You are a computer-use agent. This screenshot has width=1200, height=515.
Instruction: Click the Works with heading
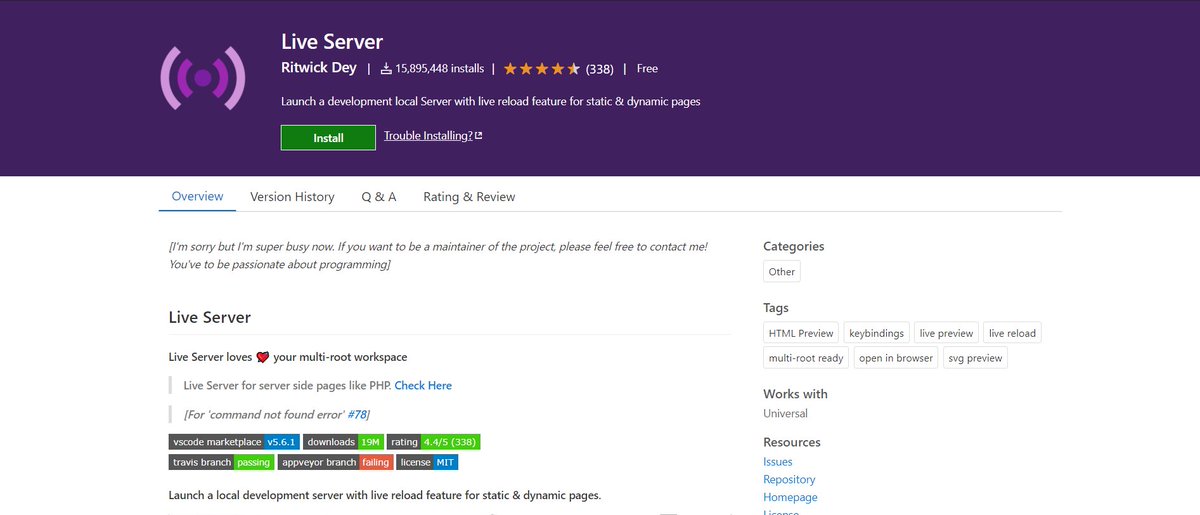coord(795,394)
